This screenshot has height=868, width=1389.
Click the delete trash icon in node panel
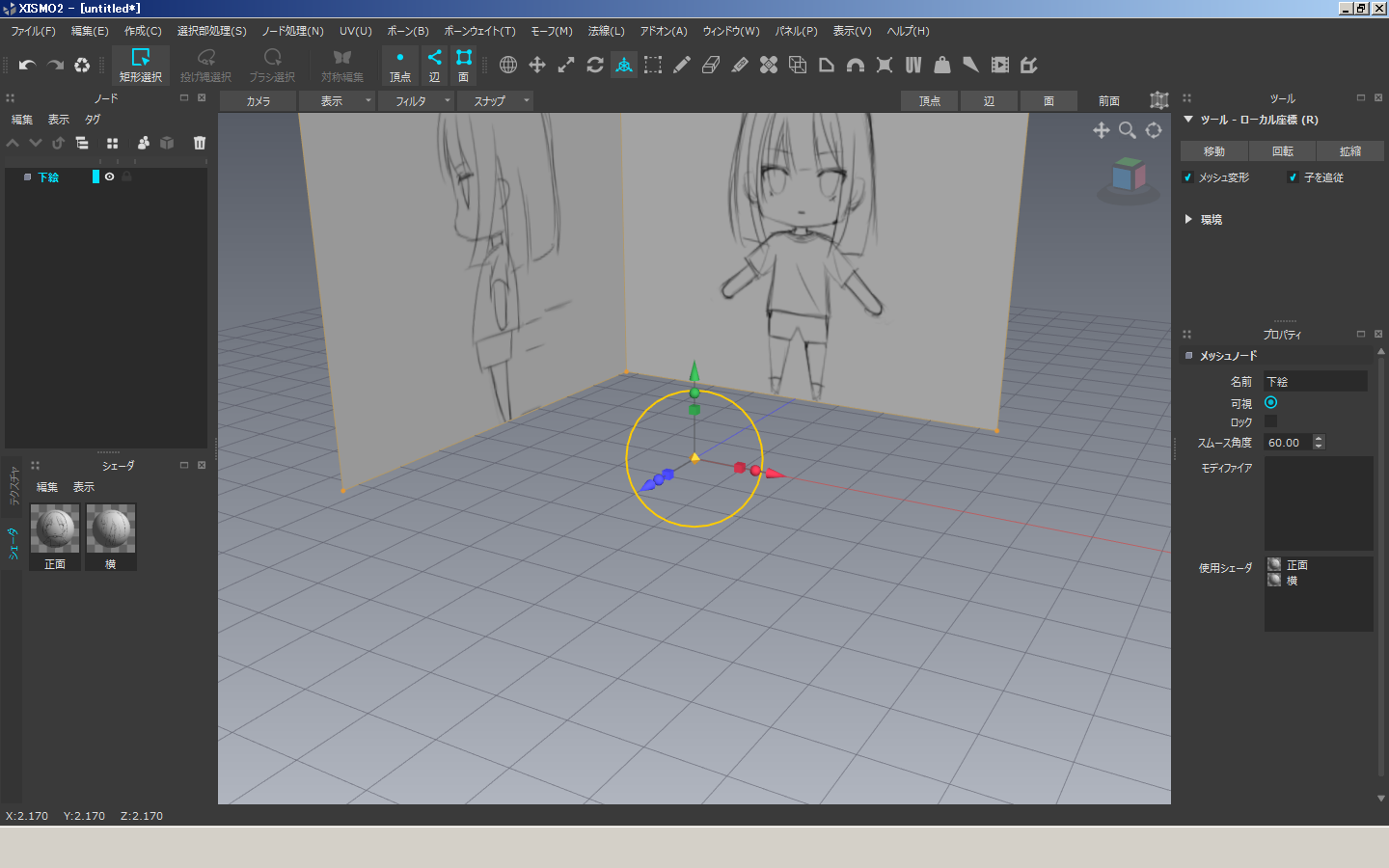(200, 143)
